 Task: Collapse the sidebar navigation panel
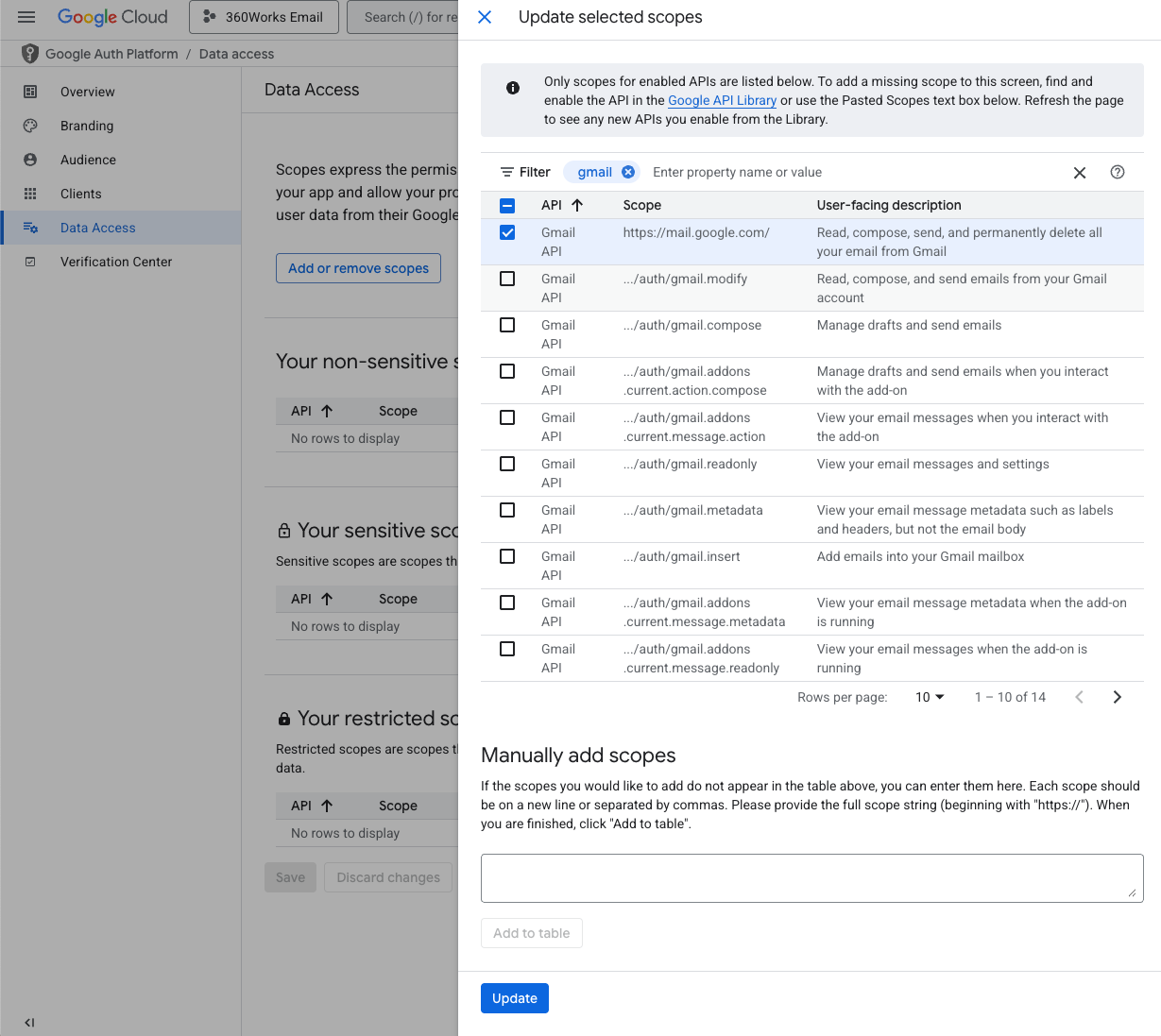29,1022
